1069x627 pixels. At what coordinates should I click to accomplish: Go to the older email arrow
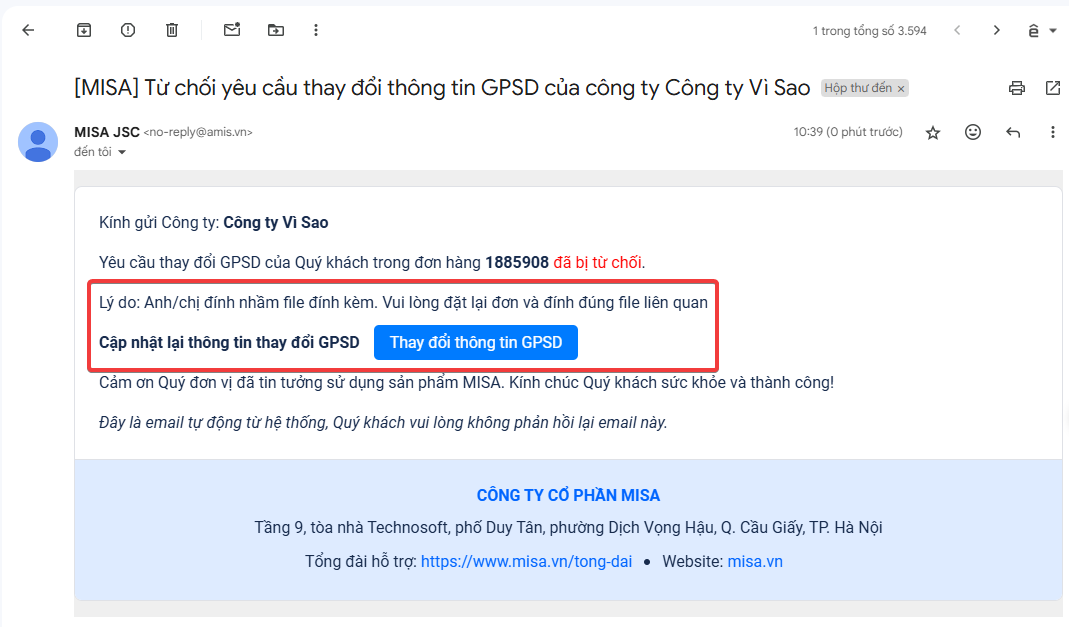(997, 30)
